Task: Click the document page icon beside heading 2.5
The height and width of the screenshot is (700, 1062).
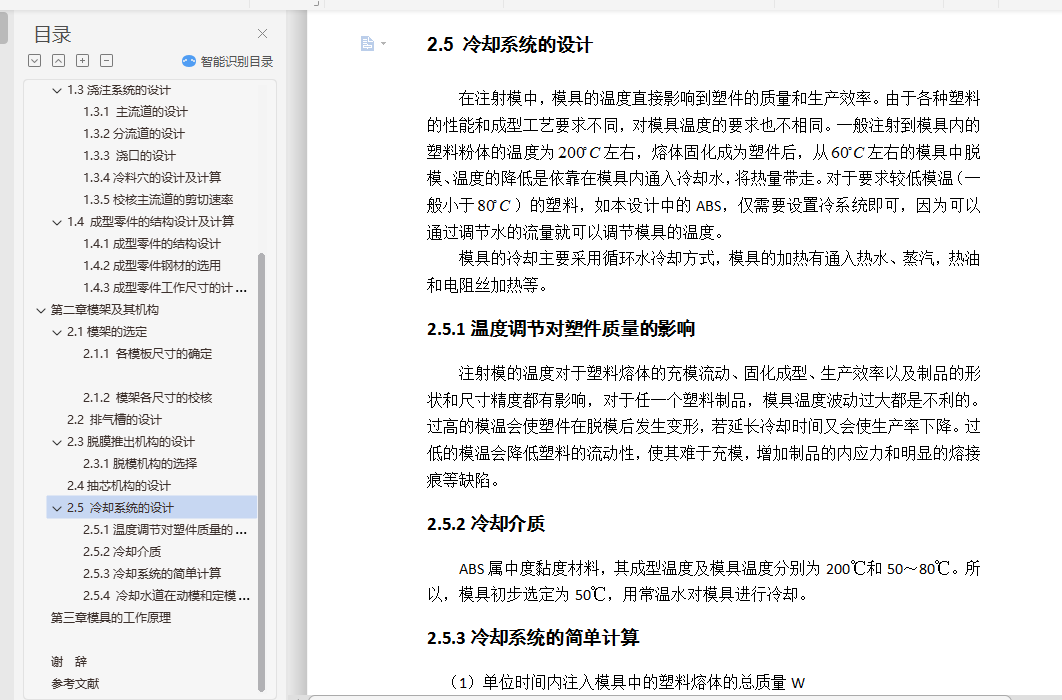Action: point(367,44)
